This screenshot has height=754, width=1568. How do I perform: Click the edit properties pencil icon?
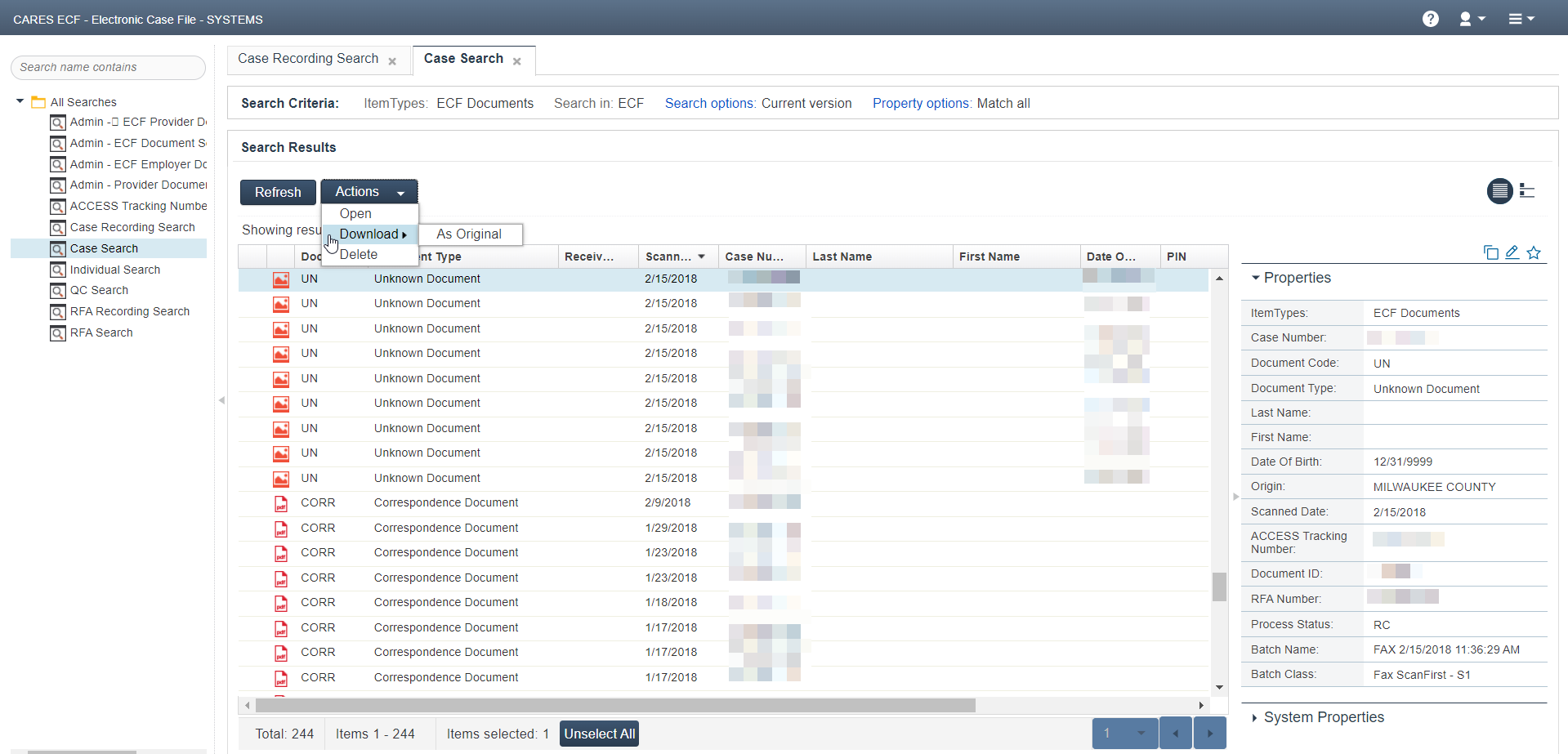pyautogui.click(x=1512, y=252)
